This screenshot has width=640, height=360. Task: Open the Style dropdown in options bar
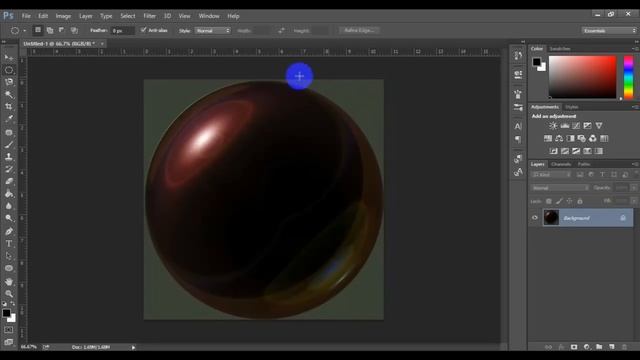click(x=212, y=31)
